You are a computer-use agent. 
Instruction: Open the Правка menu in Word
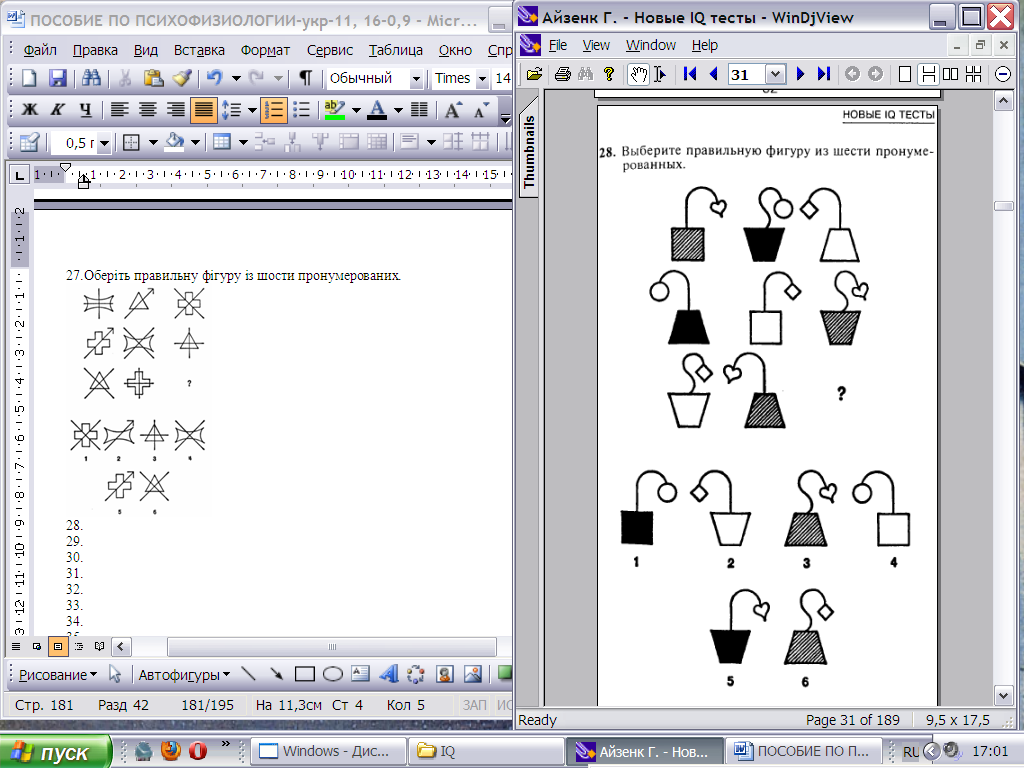pos(95,50)
